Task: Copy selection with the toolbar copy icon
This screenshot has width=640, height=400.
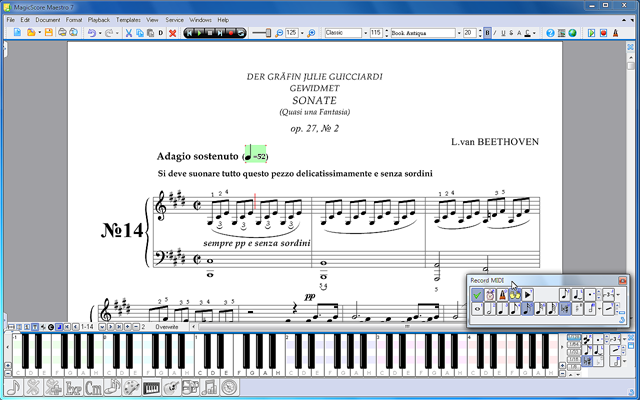Action: (140, 33)
